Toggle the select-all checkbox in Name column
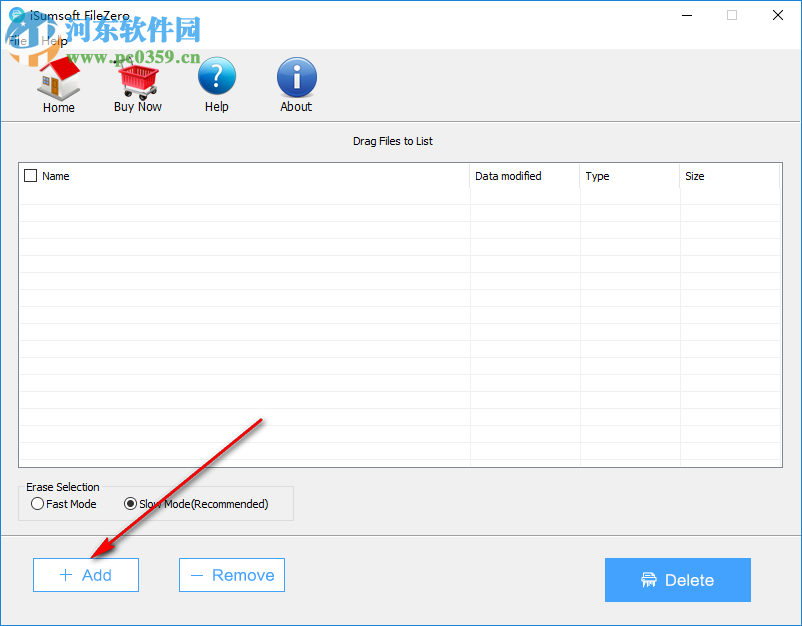This screenshot has width=802, height=626. click(x=29, y=175)
